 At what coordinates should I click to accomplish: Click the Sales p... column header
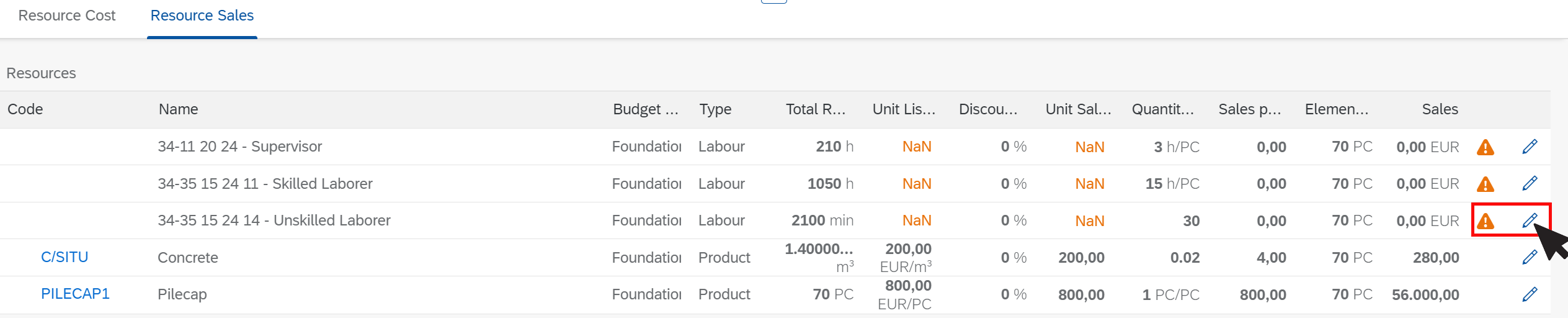click(1250, 109)
